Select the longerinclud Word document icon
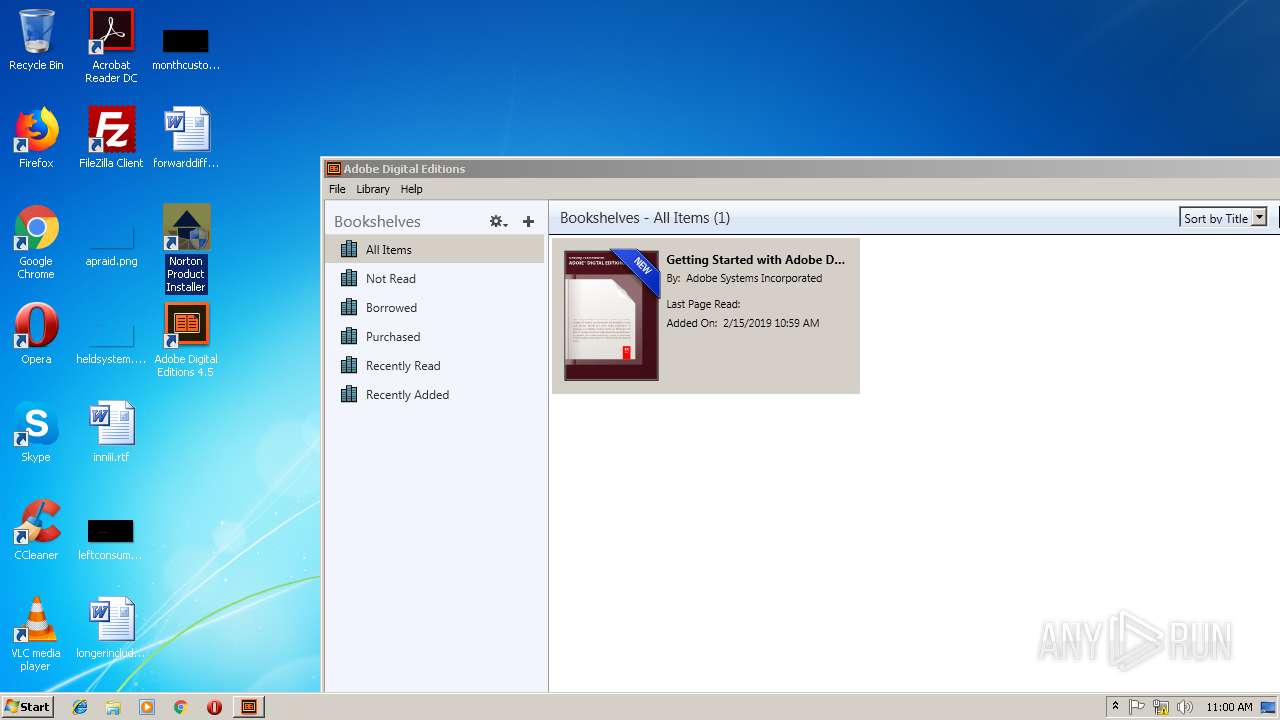The image size is (1280, 720). pos(111,628)
